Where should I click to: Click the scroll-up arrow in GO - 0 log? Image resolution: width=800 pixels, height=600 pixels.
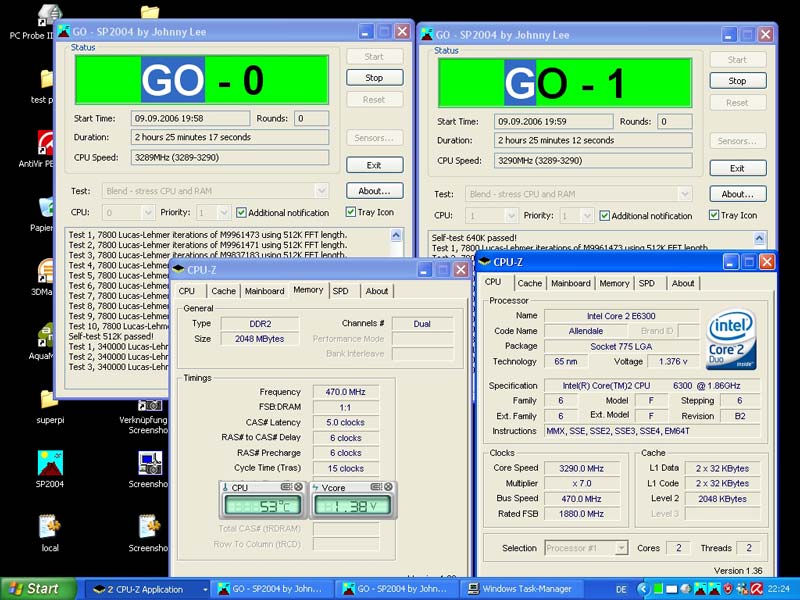point(396,235)
